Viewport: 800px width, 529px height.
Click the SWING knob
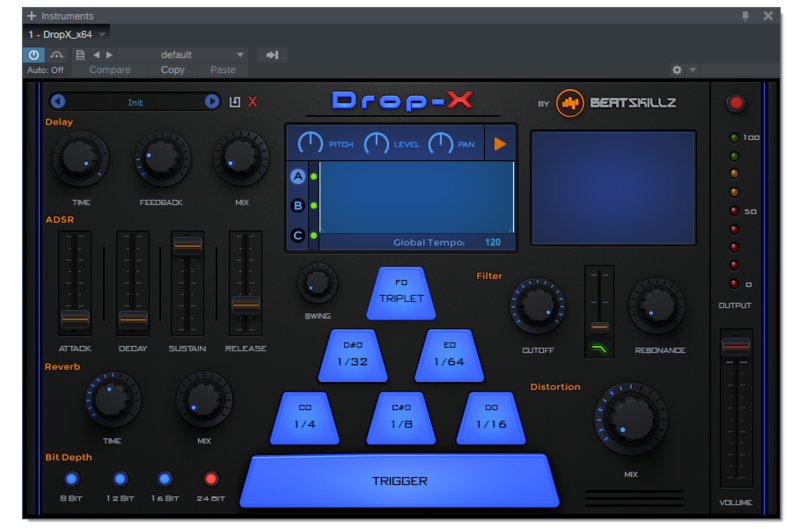(x=317, y=283)
